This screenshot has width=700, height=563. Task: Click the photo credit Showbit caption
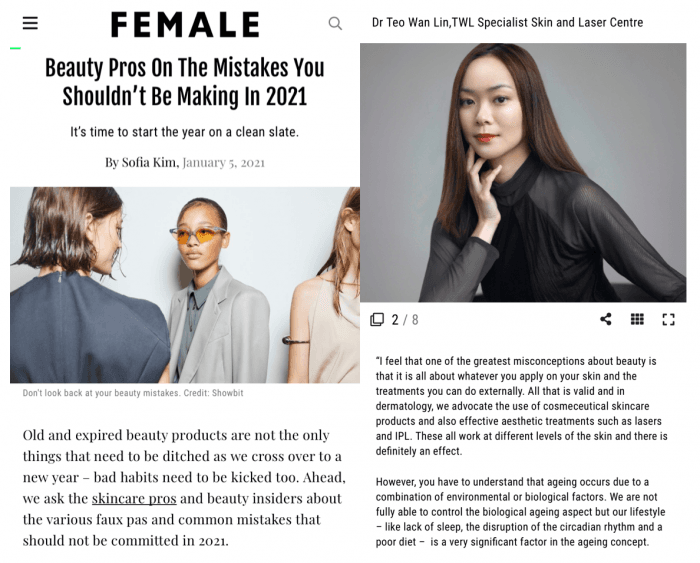(x=133, y=393)
